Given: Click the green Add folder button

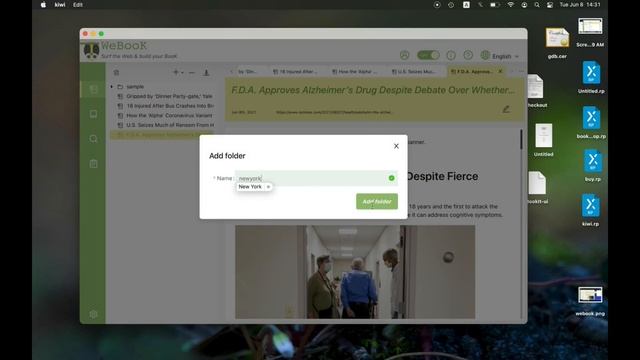Looking at the screenshot, I should pyautogui.click(x=377, y=201).
